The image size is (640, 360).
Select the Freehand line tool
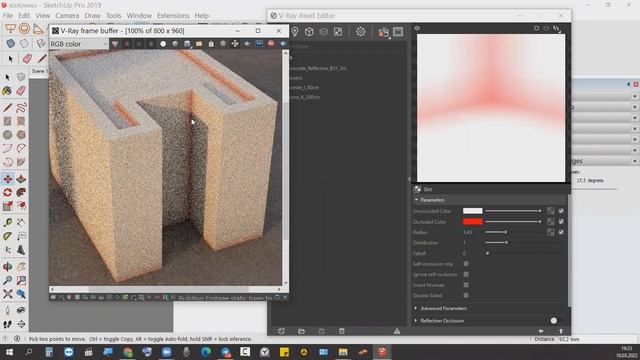(x=21, y=108)
